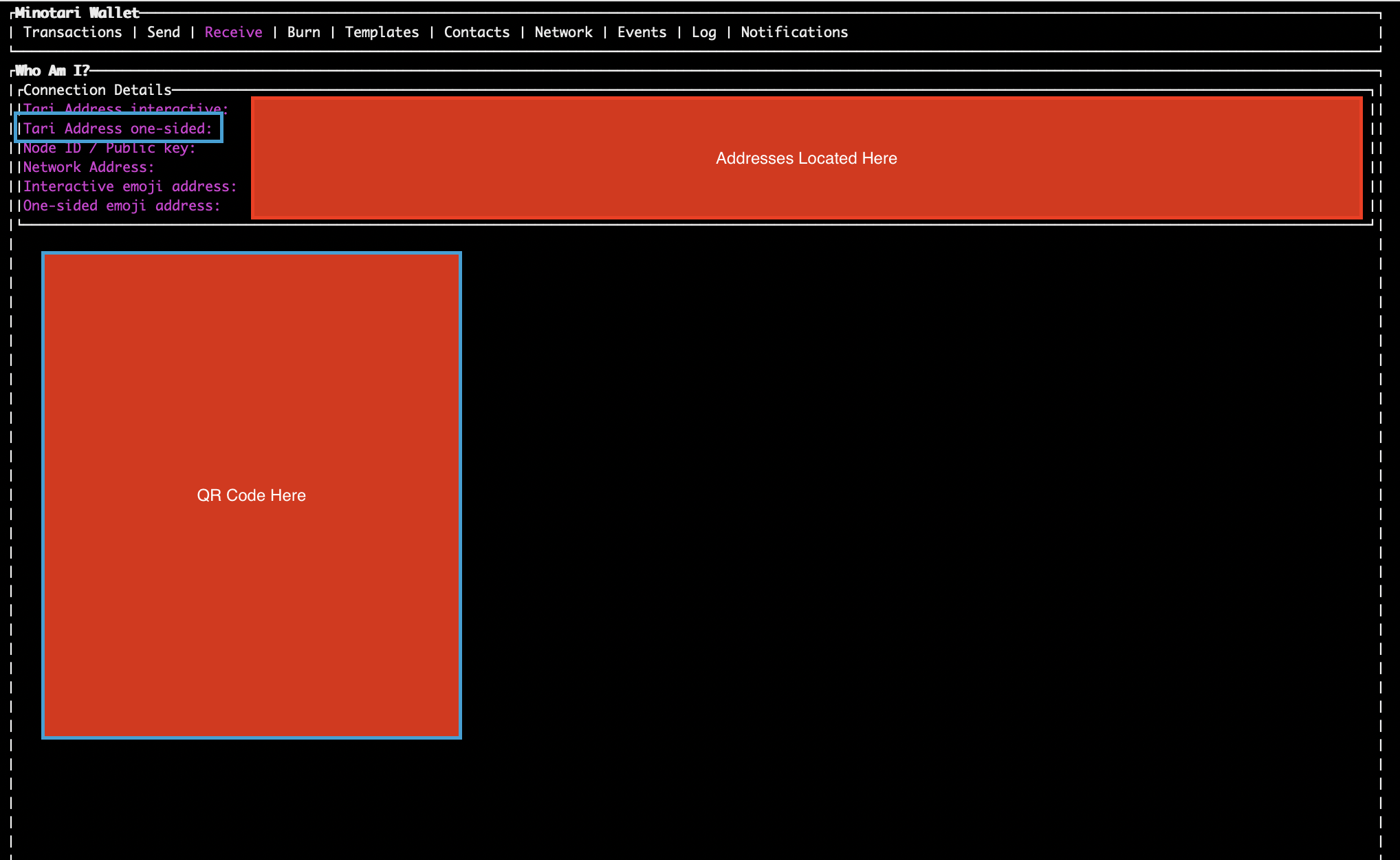
Task: Click the One-sided emoji address label
Action: click(x=122, y=206)
